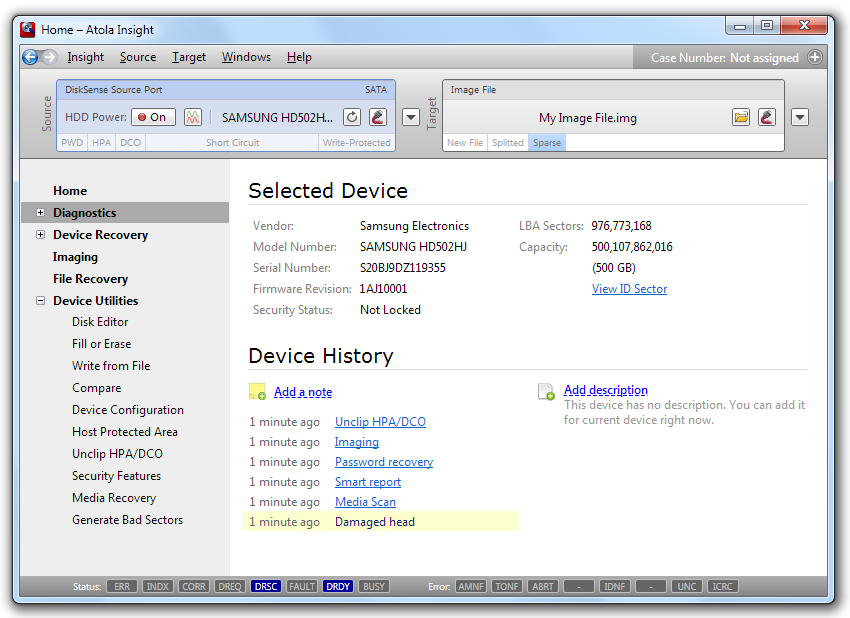Open Write from File in the sidebar
This screenshot has width=850, height=618.
pyautogui.click(x=111, y=366)
